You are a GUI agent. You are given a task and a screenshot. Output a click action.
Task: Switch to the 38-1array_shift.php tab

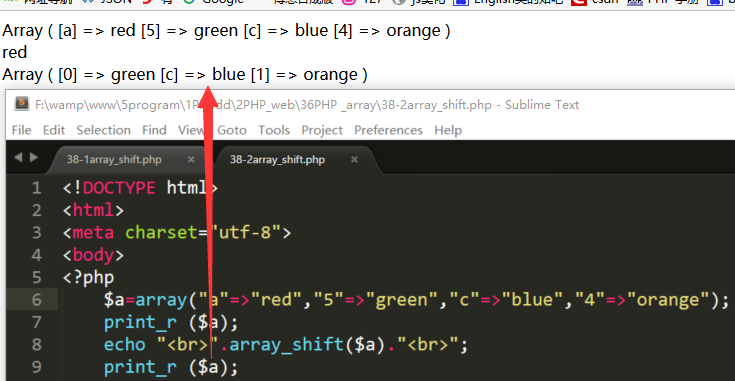pos(114,159)
